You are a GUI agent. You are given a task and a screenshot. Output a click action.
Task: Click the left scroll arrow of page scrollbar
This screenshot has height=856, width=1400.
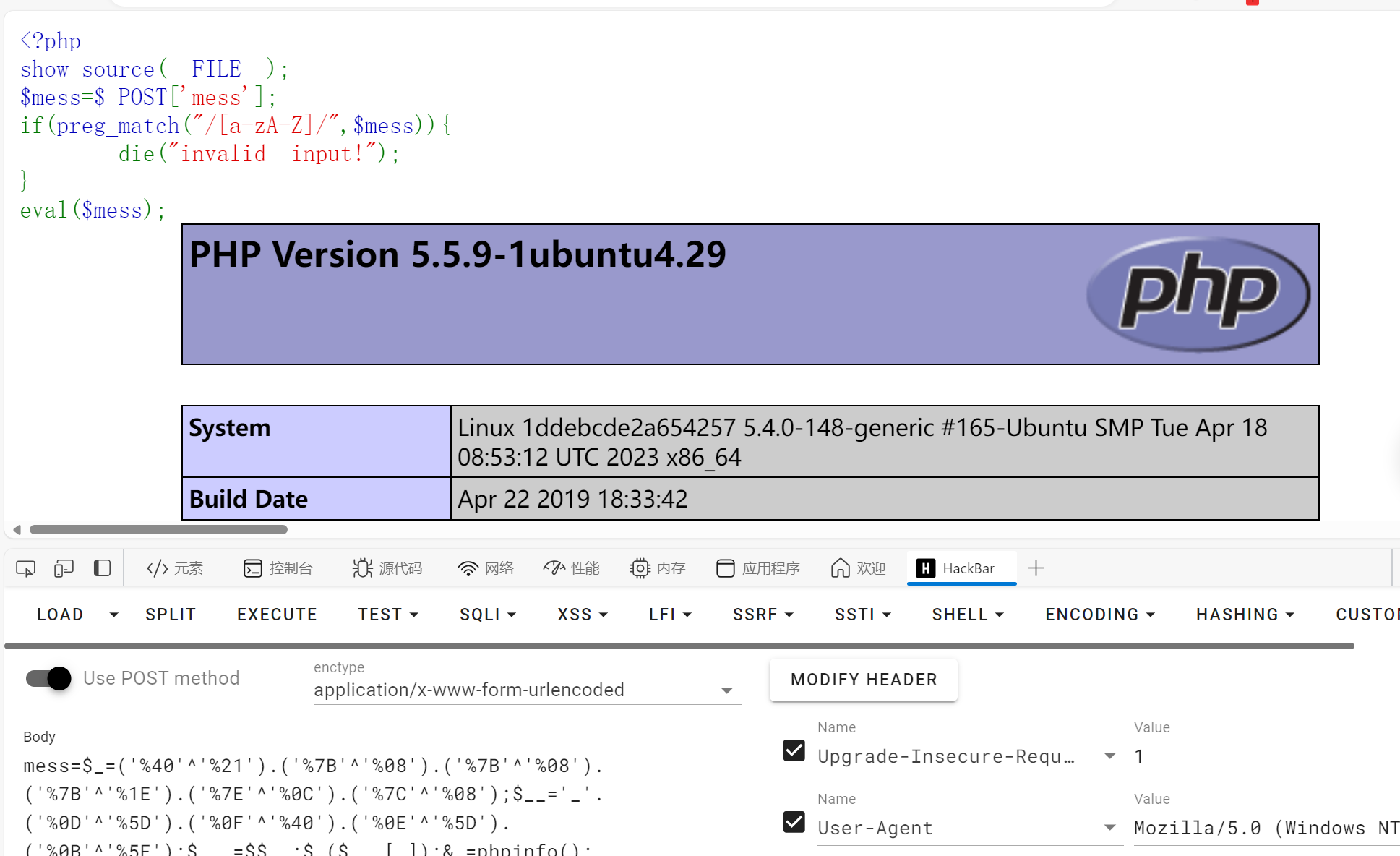17,529
